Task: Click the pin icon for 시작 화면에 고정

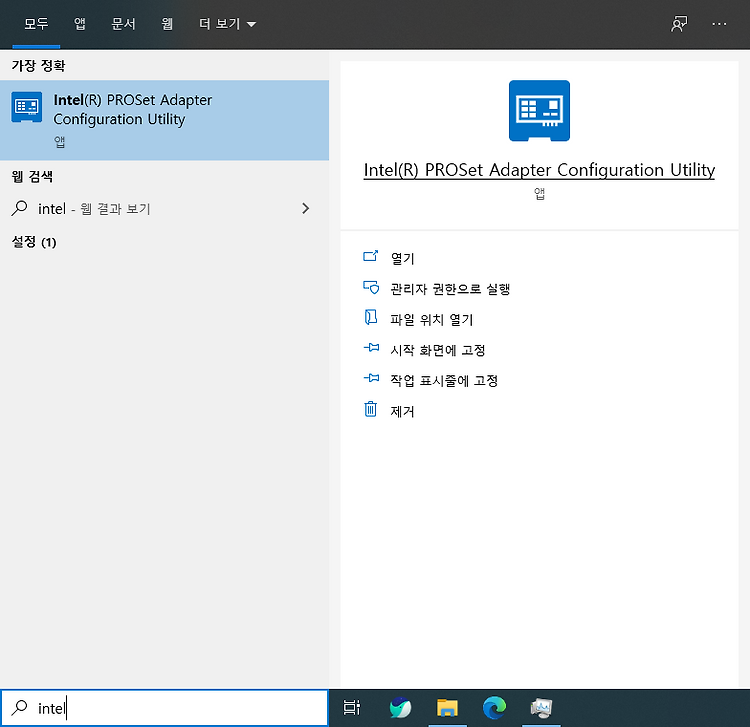Action: 371,348
